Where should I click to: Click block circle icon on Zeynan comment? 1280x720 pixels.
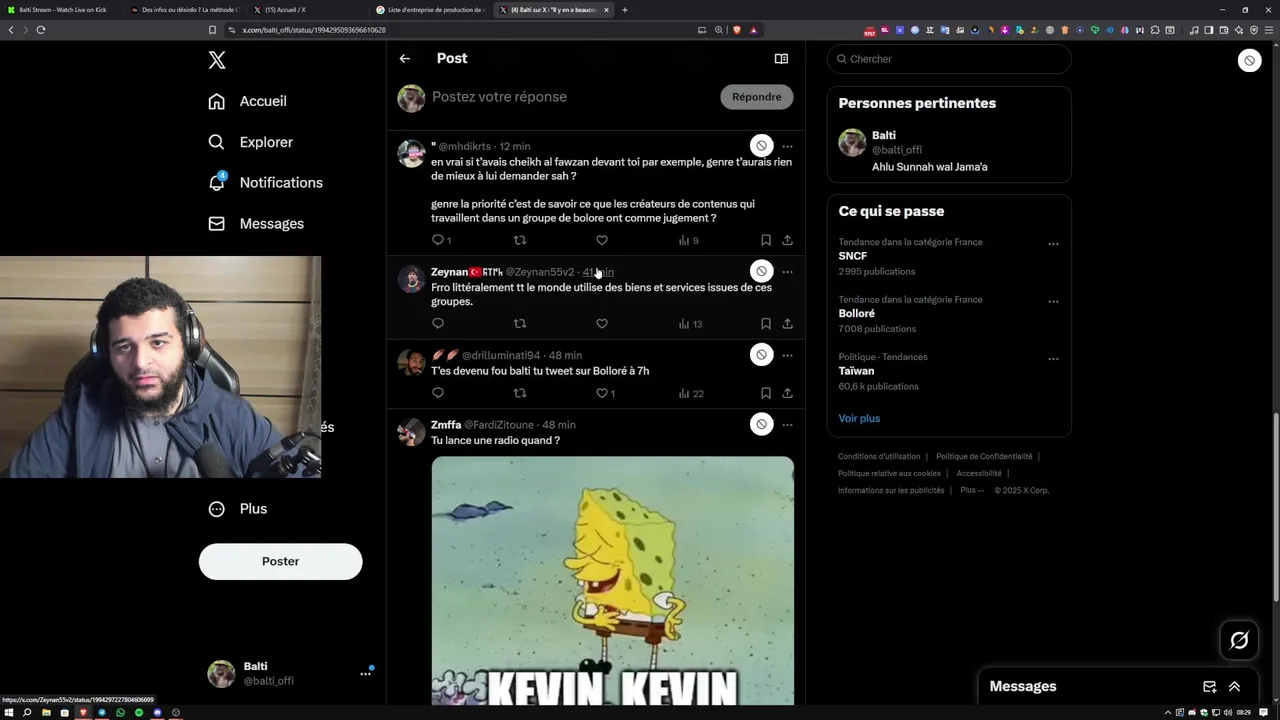click(761, 271)
